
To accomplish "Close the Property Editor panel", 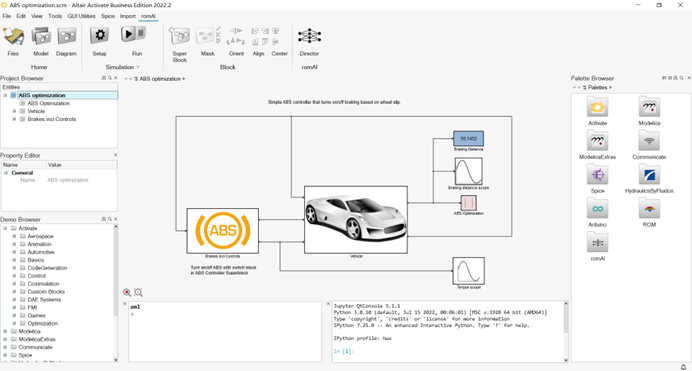I will point(116,155).
